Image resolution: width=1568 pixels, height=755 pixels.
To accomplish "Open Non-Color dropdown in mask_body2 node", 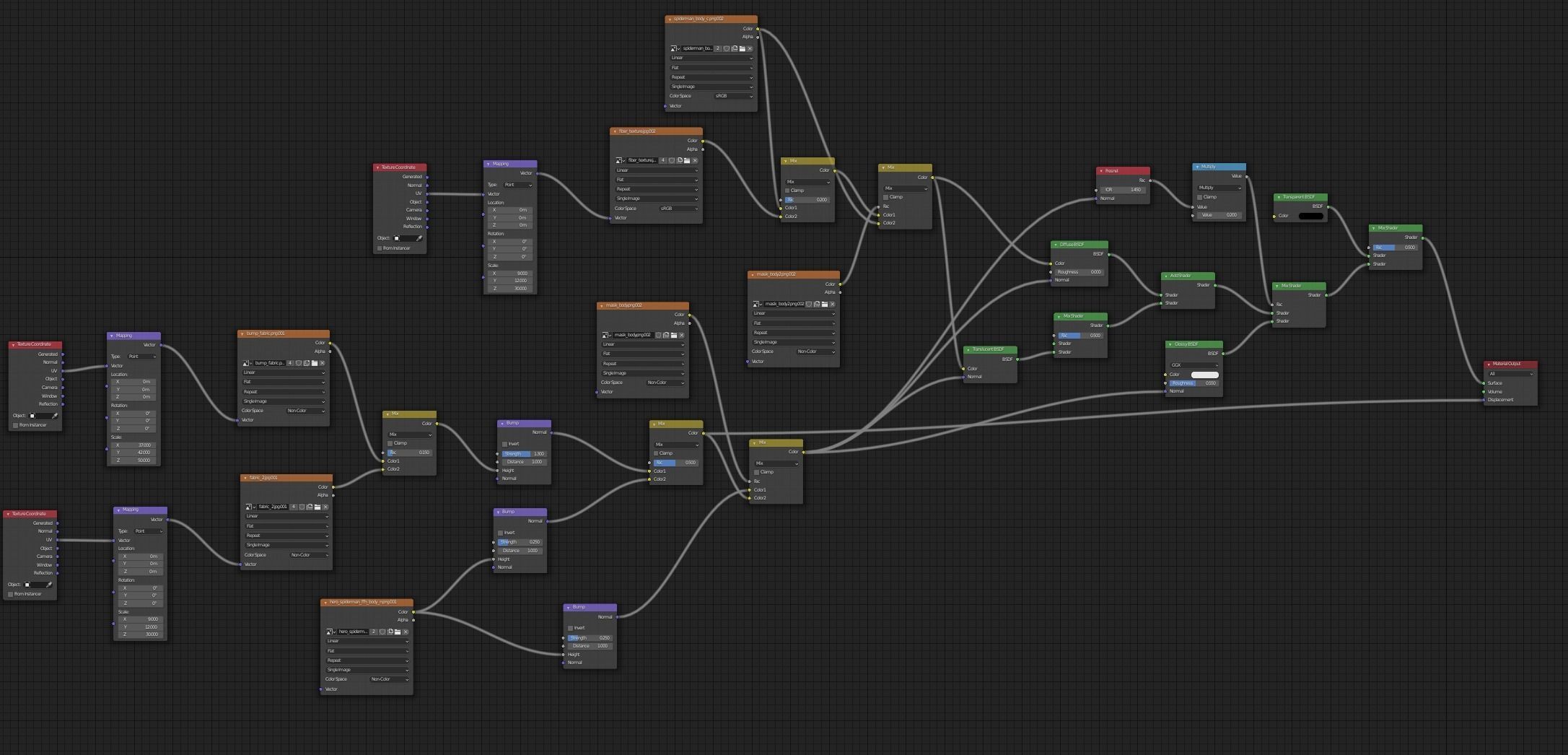I will 815,352.
